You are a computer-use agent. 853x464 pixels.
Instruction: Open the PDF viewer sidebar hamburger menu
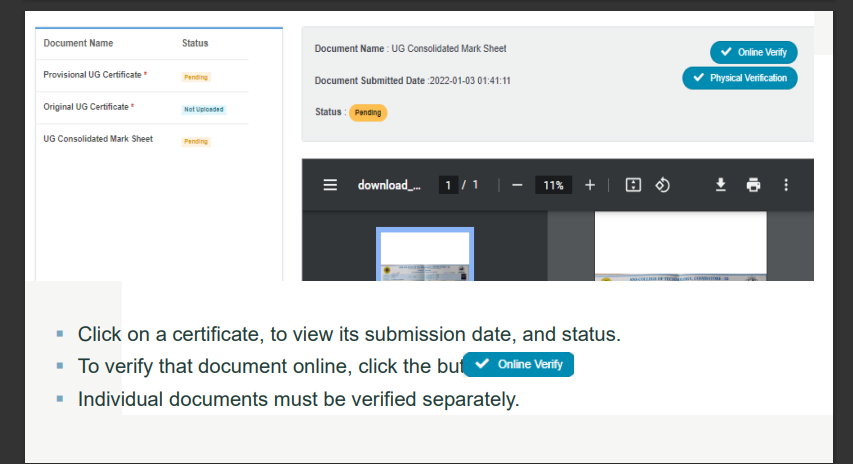tap(330, 185)
